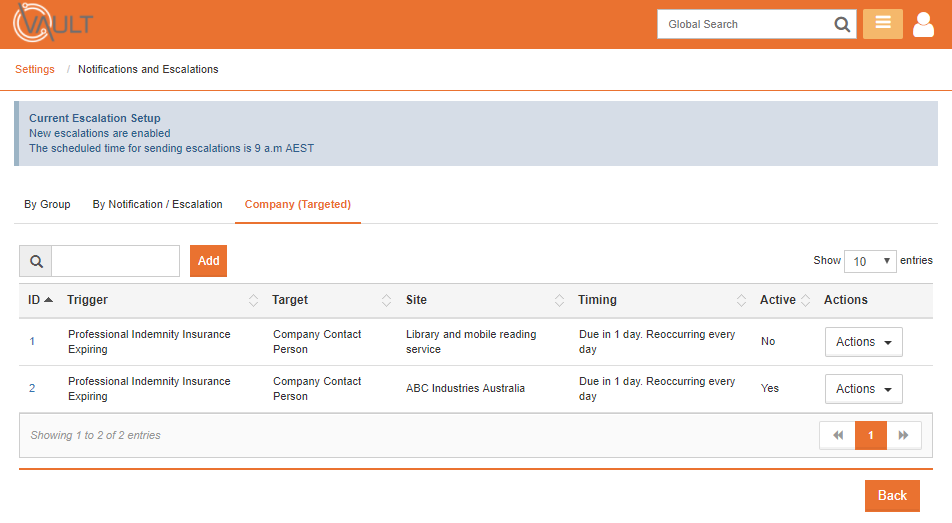The width and height of the screenshot is (952, 523).
Task: Open the Show entries dropdown
Action: click(x=870, y=261)
